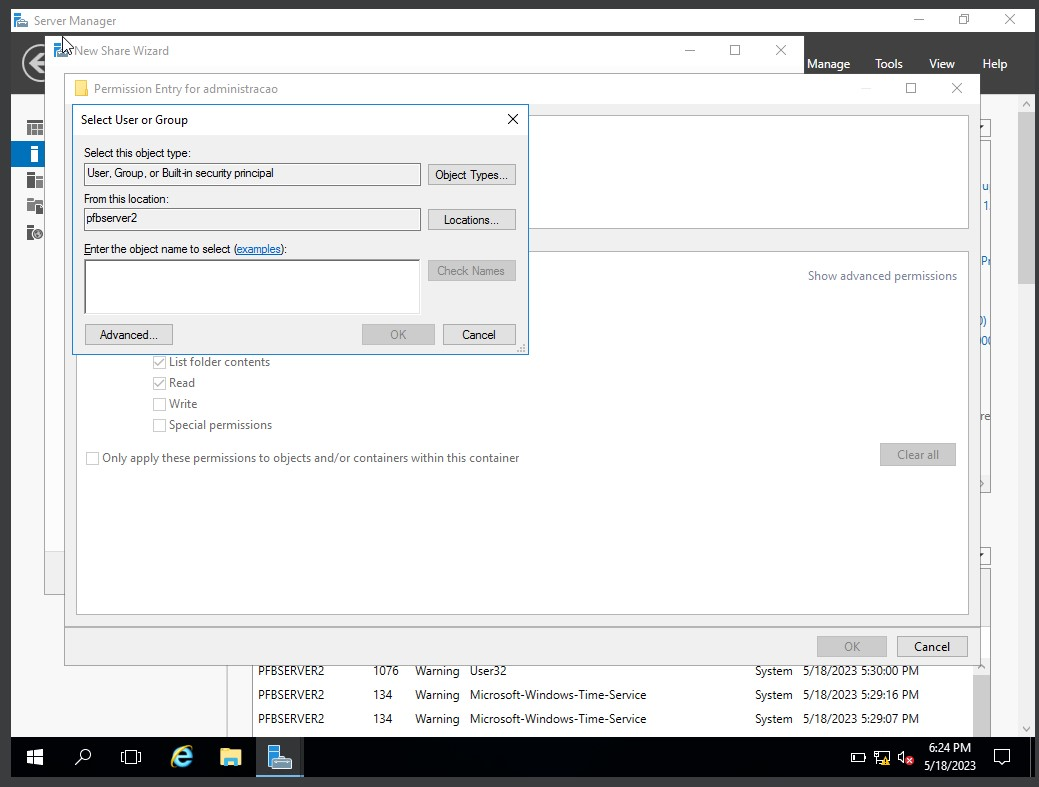Open Task View from the taskbar
The image size is (1039, 787).
[x=131, y=757]
